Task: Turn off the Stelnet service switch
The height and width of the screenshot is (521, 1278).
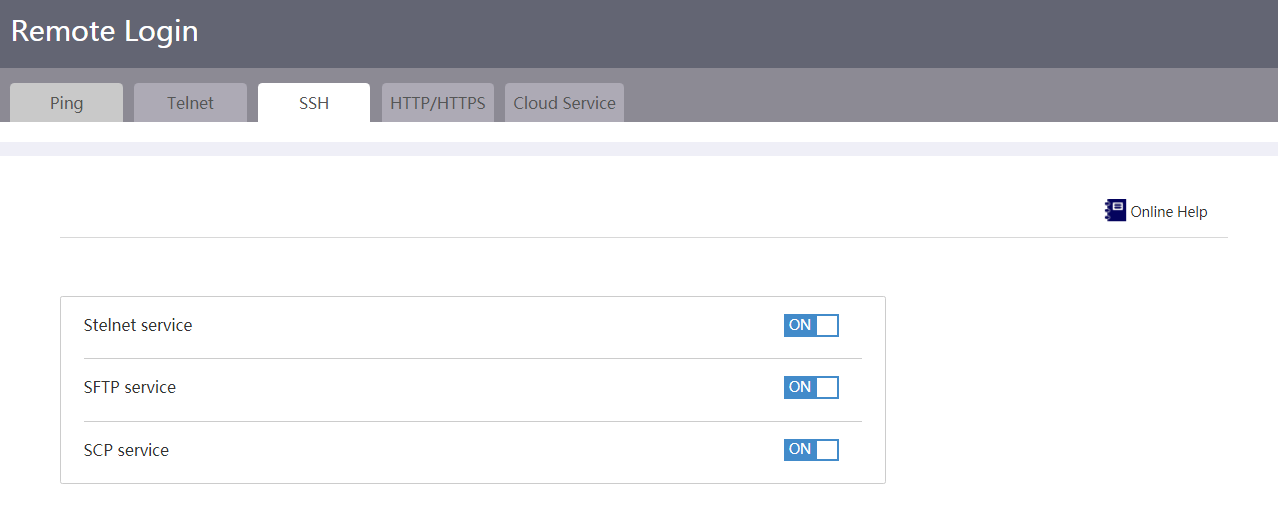Action: (x=811, y=325)
